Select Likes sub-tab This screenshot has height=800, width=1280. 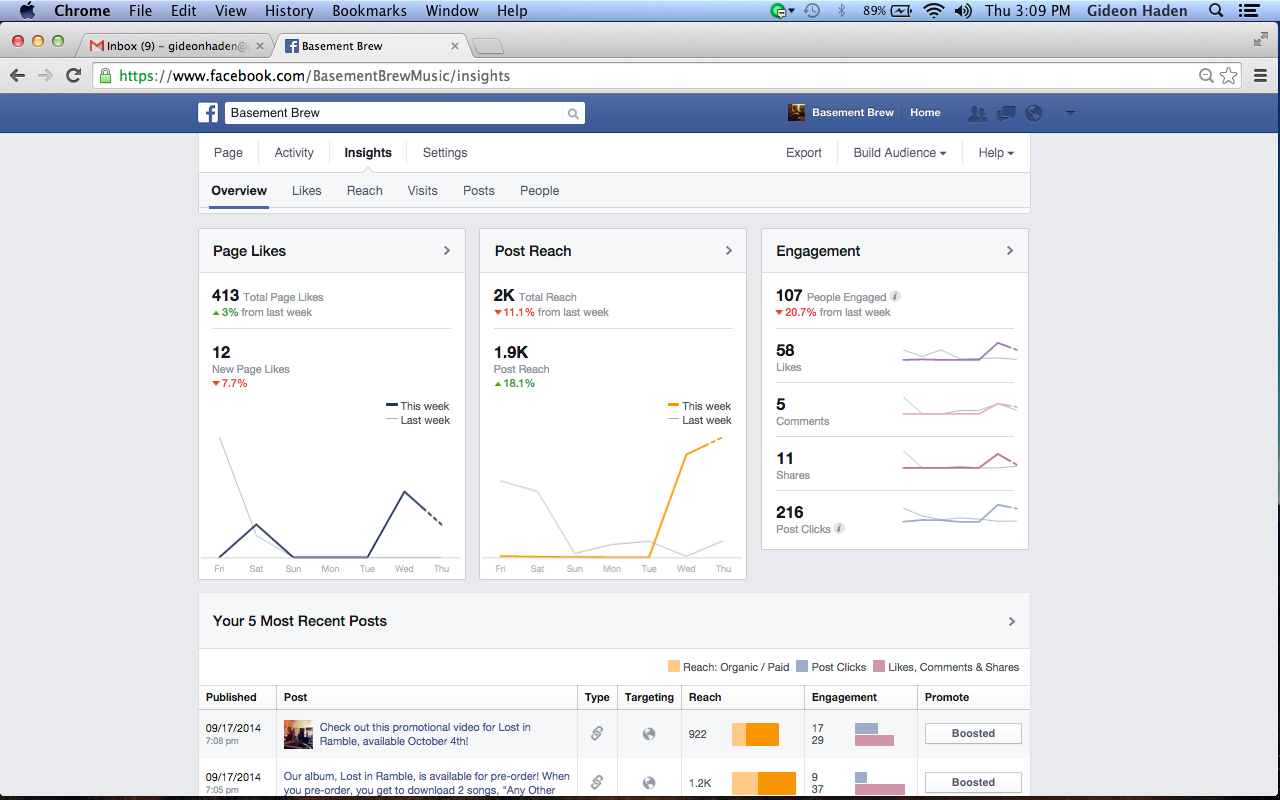307,191
